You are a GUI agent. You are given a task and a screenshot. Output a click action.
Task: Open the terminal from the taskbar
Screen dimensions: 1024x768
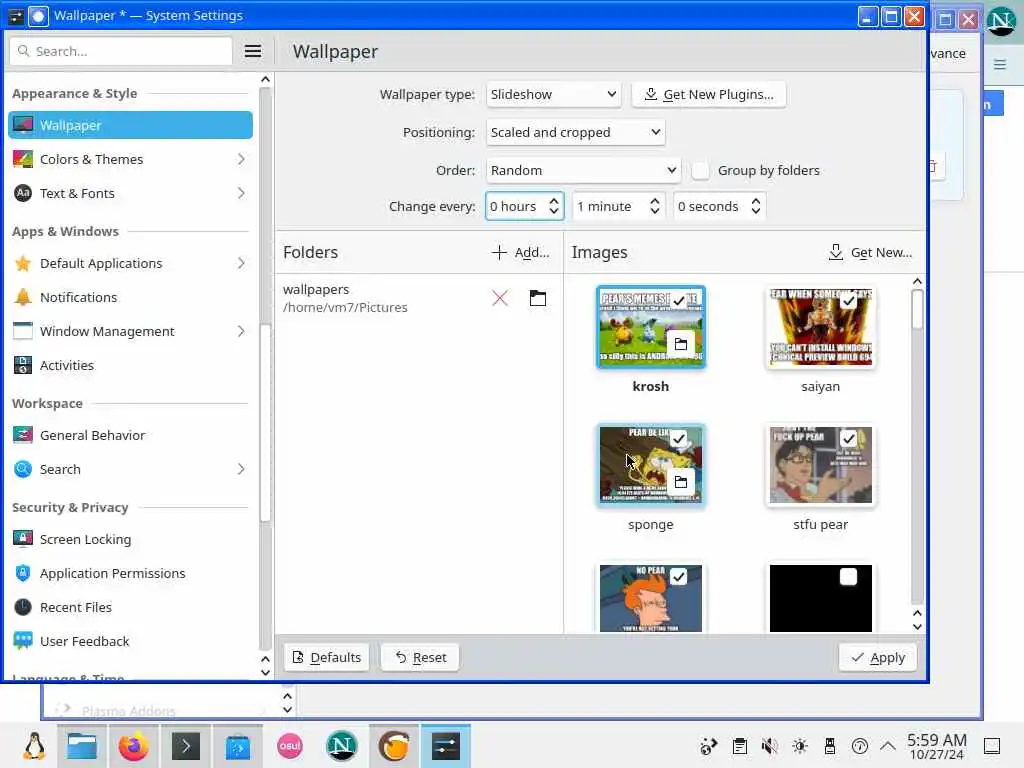coord(185,746)
